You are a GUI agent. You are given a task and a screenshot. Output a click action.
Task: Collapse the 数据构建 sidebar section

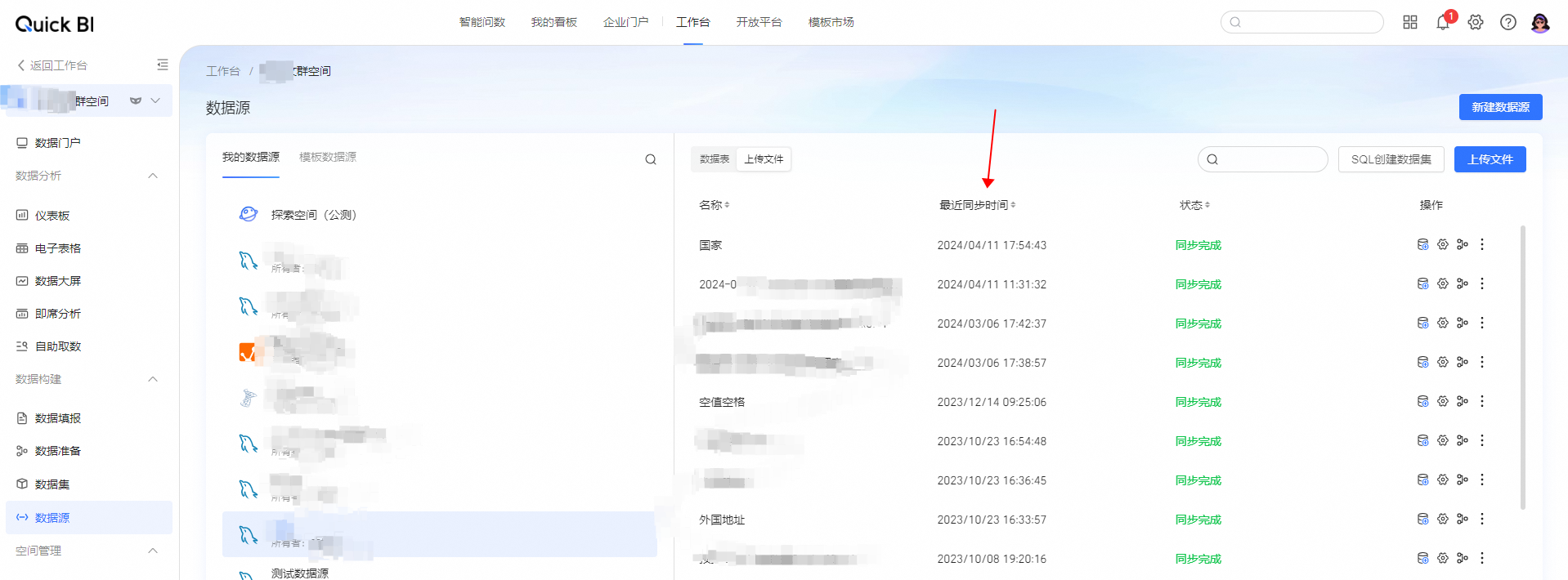coord(152,379)
